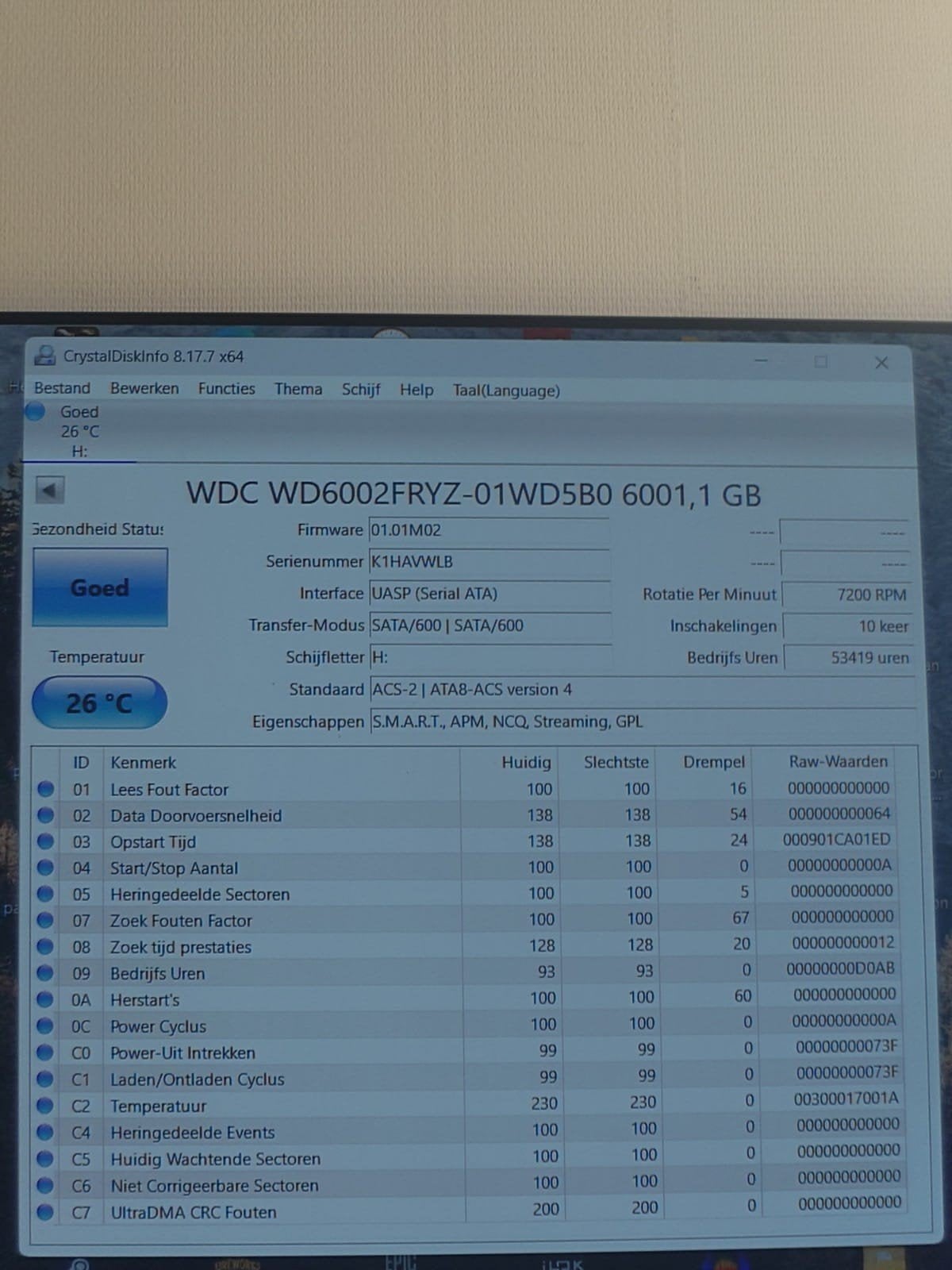Open the Bestand menu

[x=62, y=388]
